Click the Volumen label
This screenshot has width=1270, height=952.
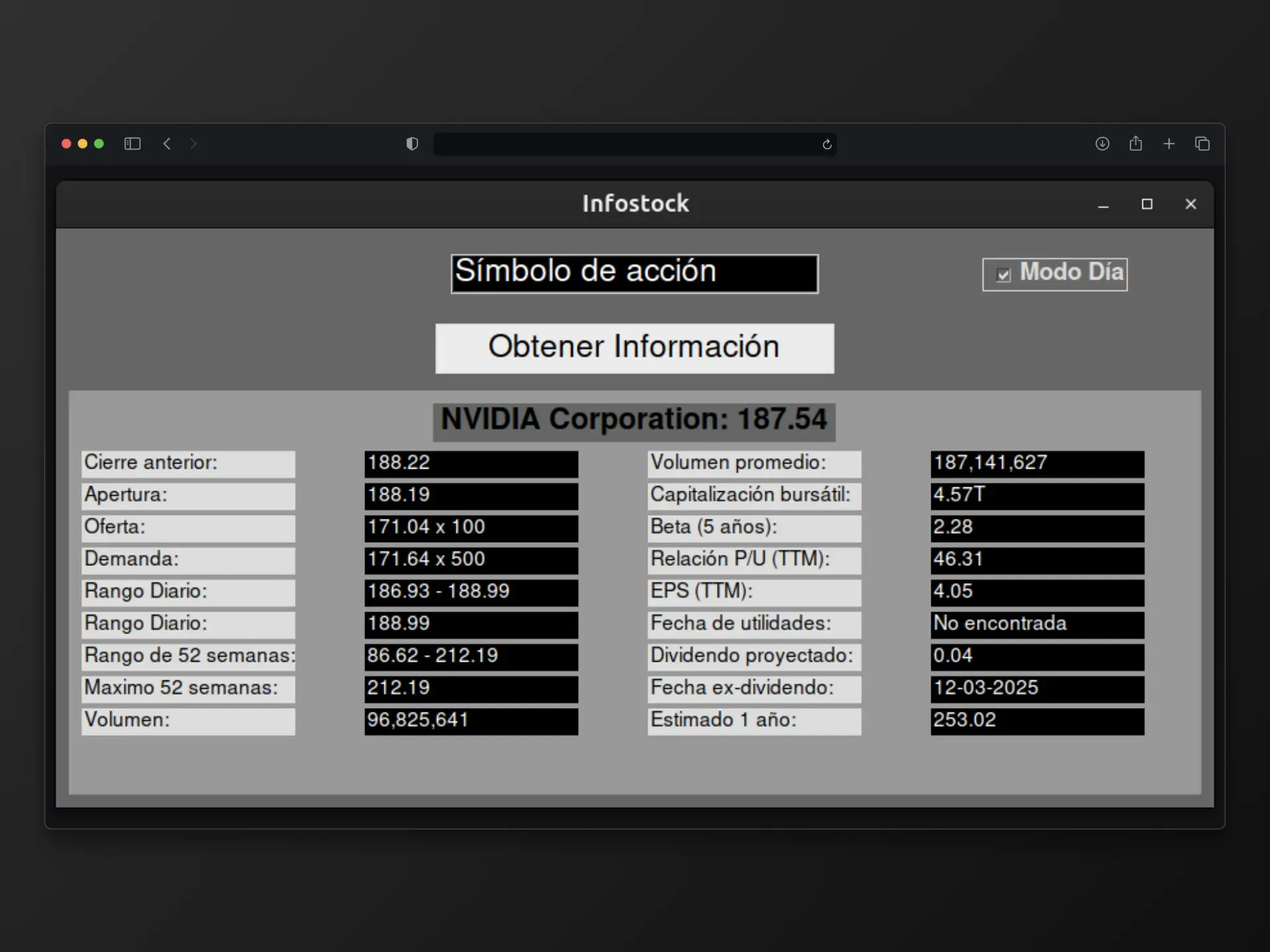[189, 722]
